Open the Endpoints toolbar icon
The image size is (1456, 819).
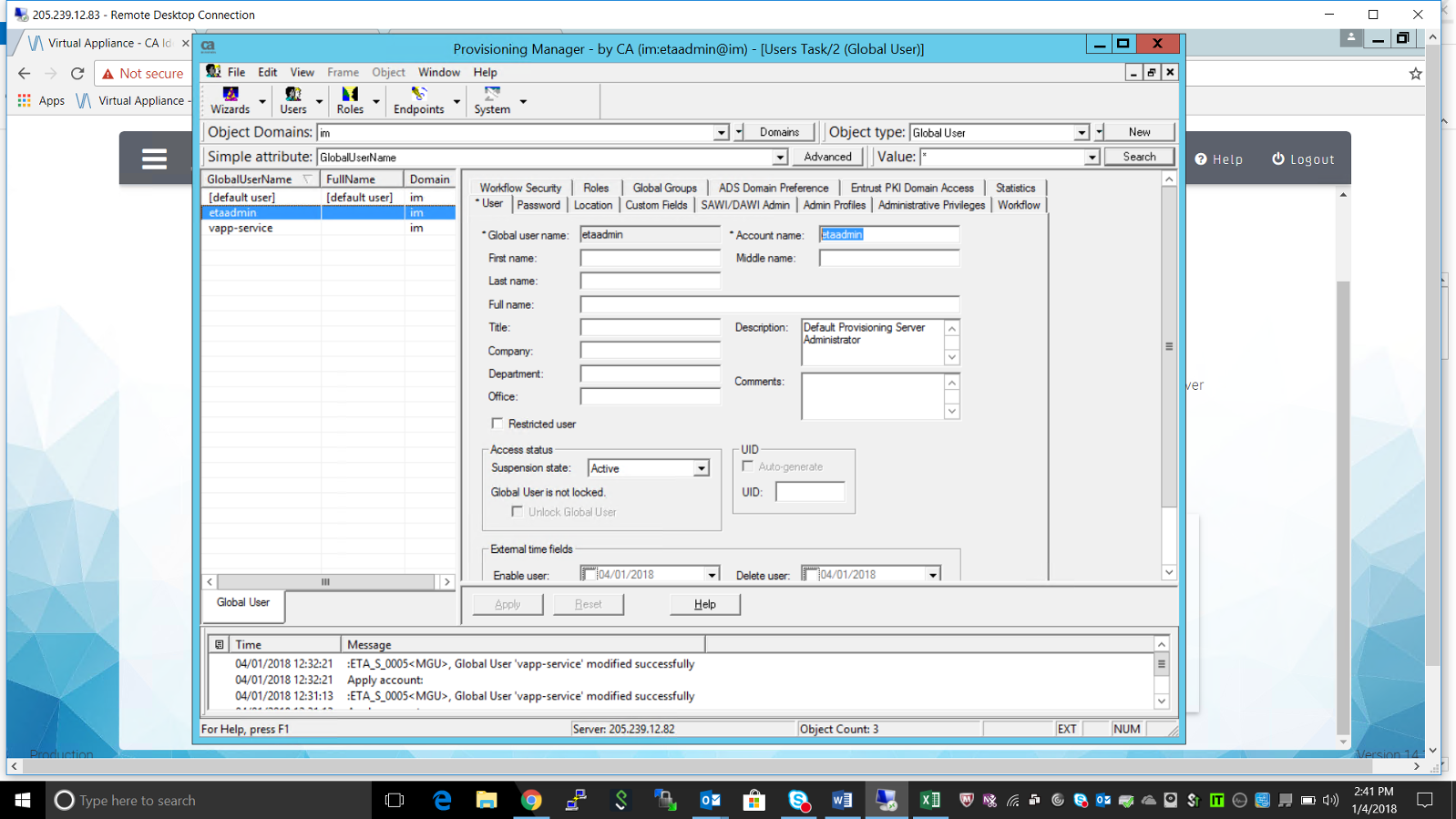pyautogui.click(x=418, y=100)
